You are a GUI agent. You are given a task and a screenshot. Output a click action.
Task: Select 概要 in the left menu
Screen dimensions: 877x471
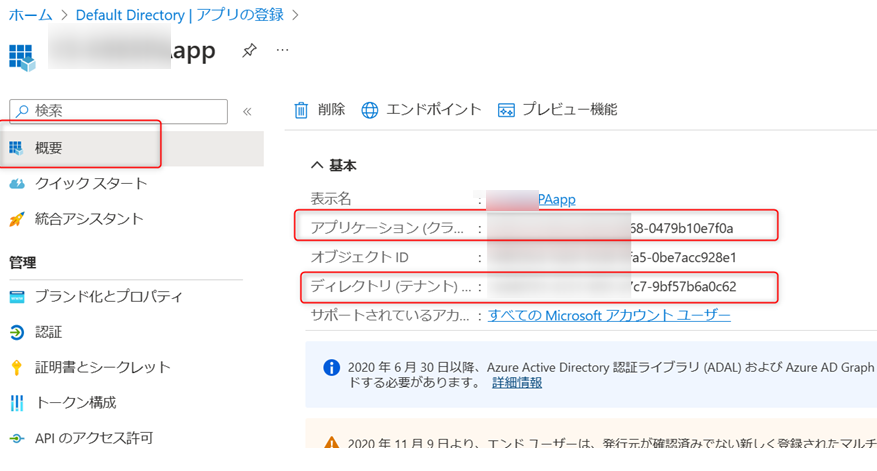click(49, 148)
